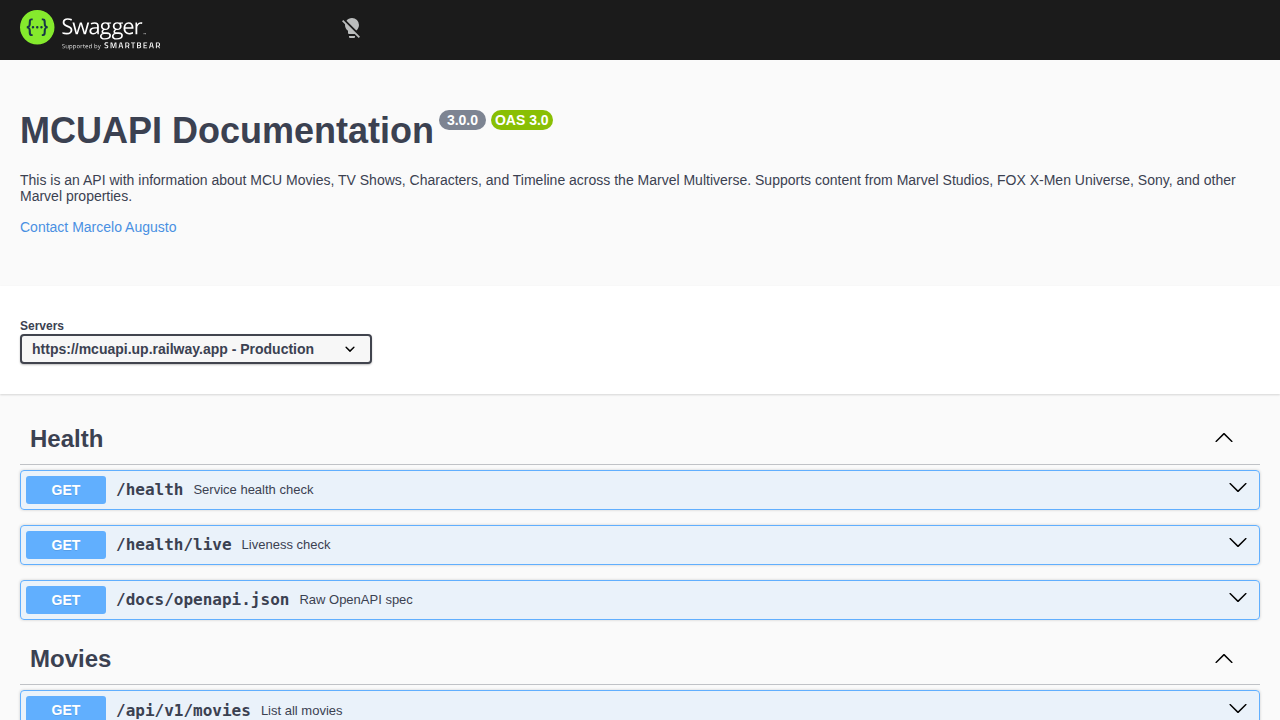Expand the /api/v1/movies endpoint chevron
This screenshot has height=720, width=1280.
[1238, 708]
